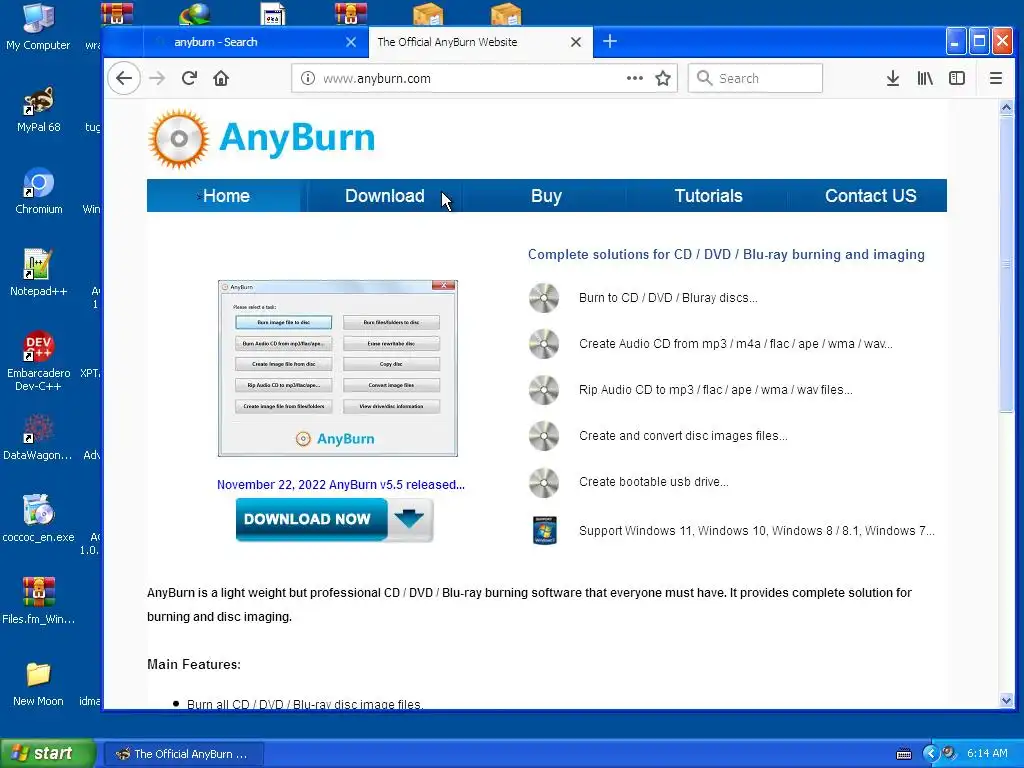
Task: Show site information for www.anyburn.com
Action: pyautogui.click(x=308, y=78)
